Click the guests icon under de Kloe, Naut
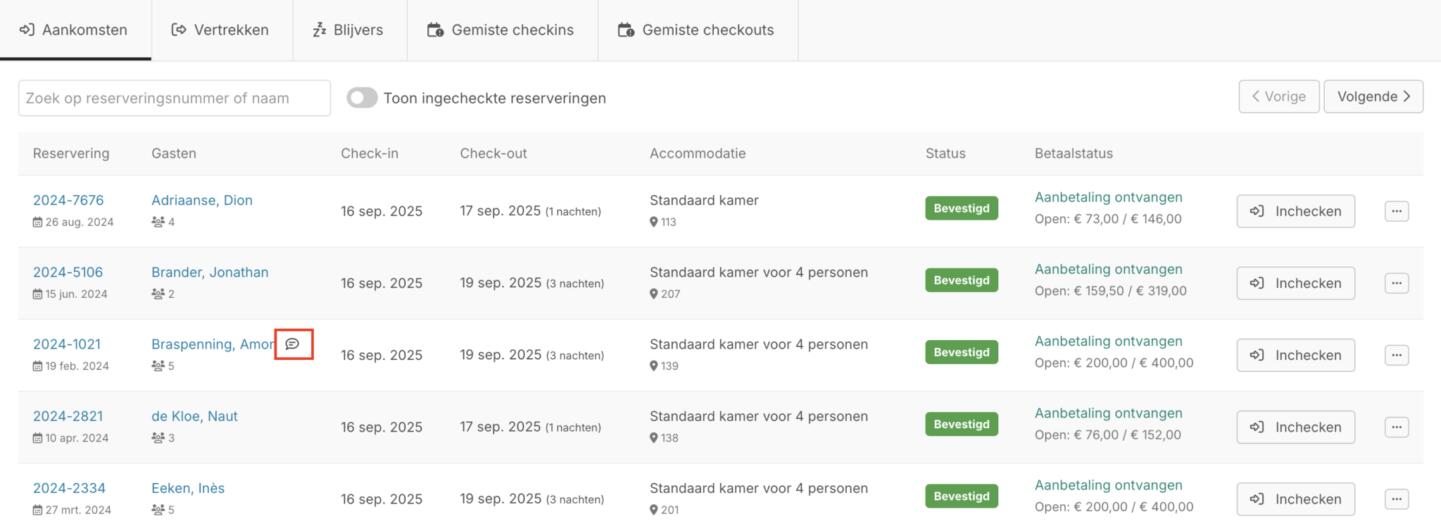This screenshot has height=531, width=1441. tap(158, 438)
